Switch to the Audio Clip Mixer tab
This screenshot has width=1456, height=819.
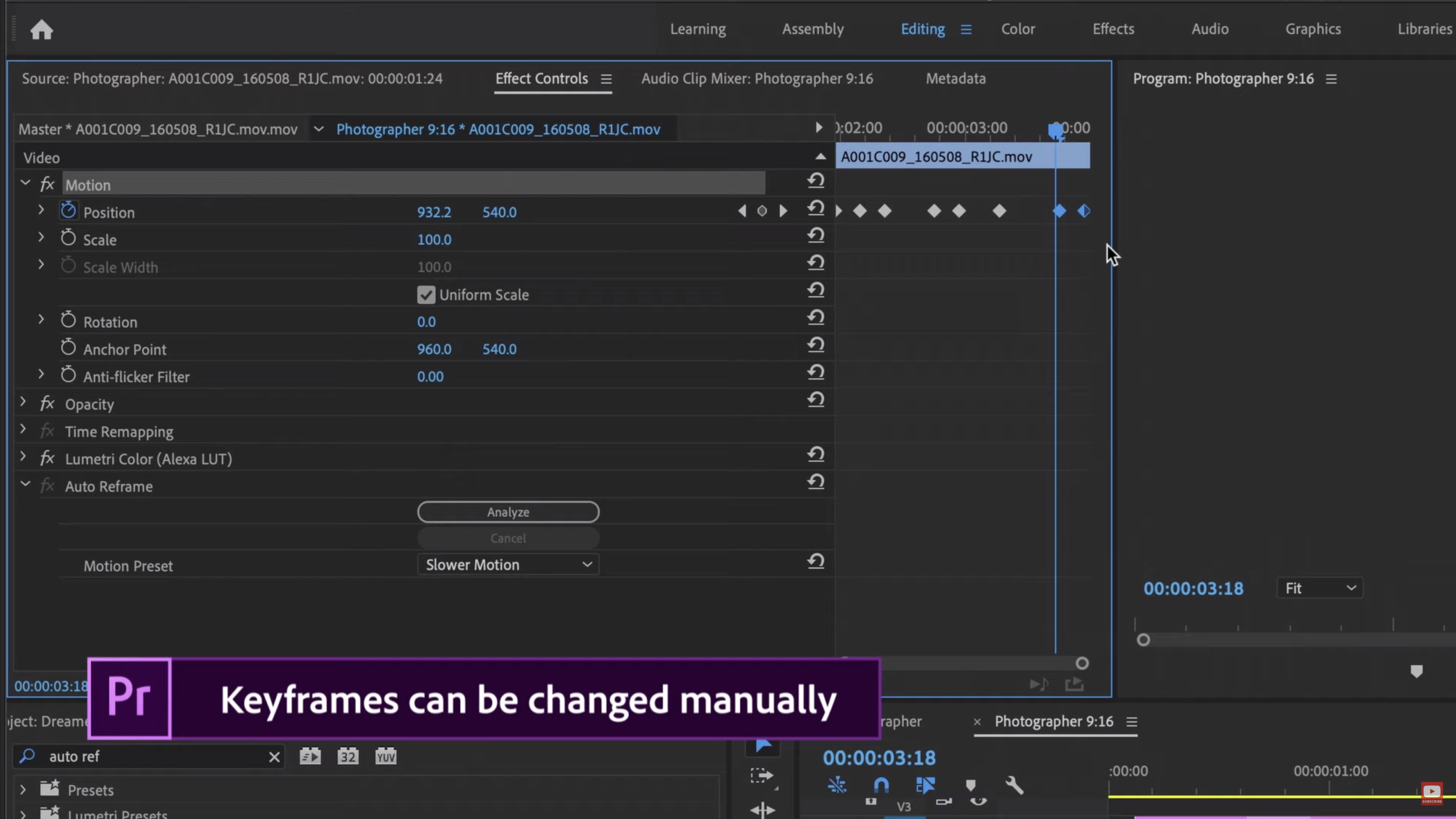pos(757,78)
